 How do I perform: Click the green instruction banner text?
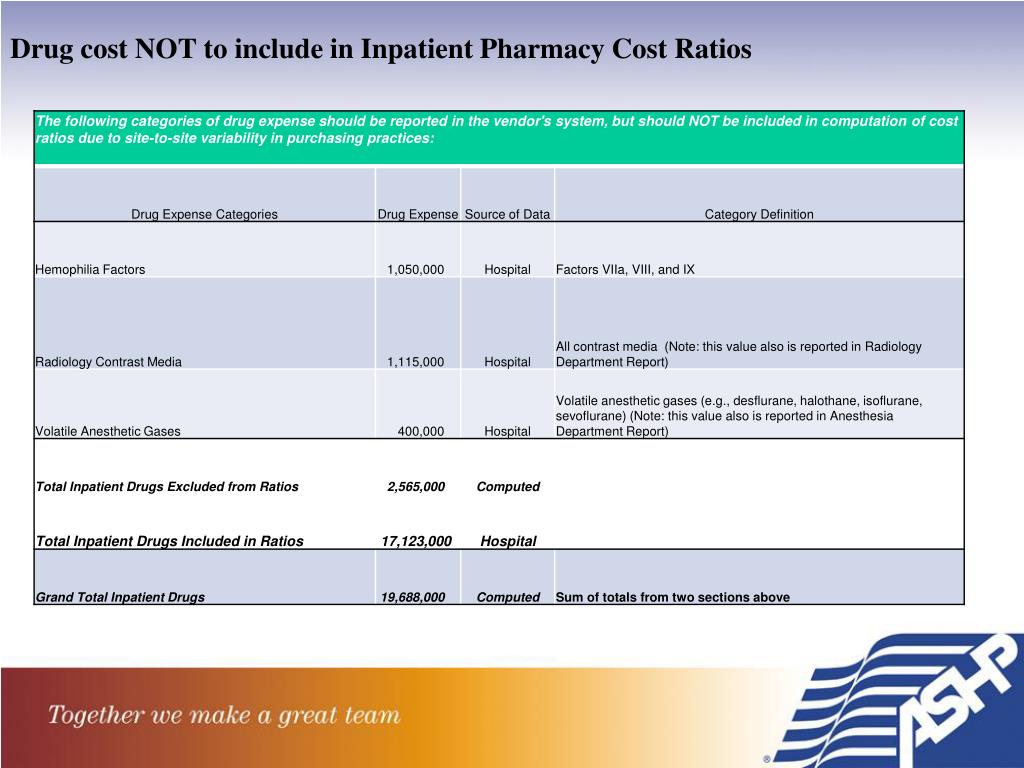point(496,129)
